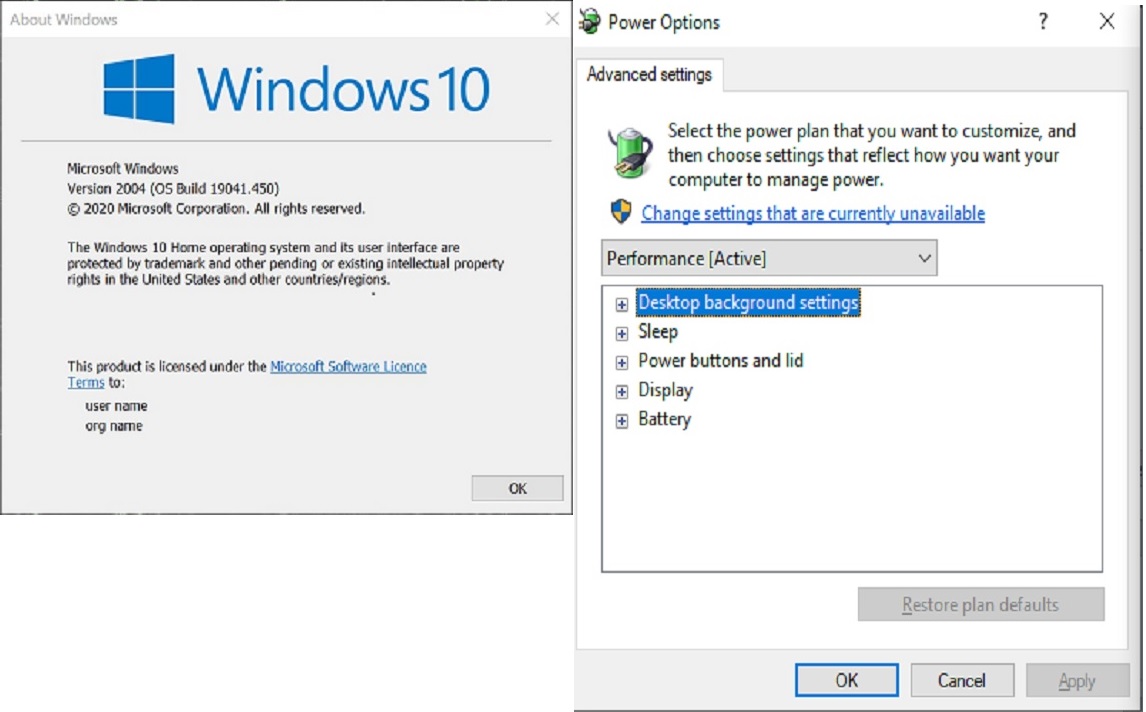Image resolution: width=1146 pixels, height=712 pixels.
Task: Close the About Windows dialog
Action: (x=553, y=19)
